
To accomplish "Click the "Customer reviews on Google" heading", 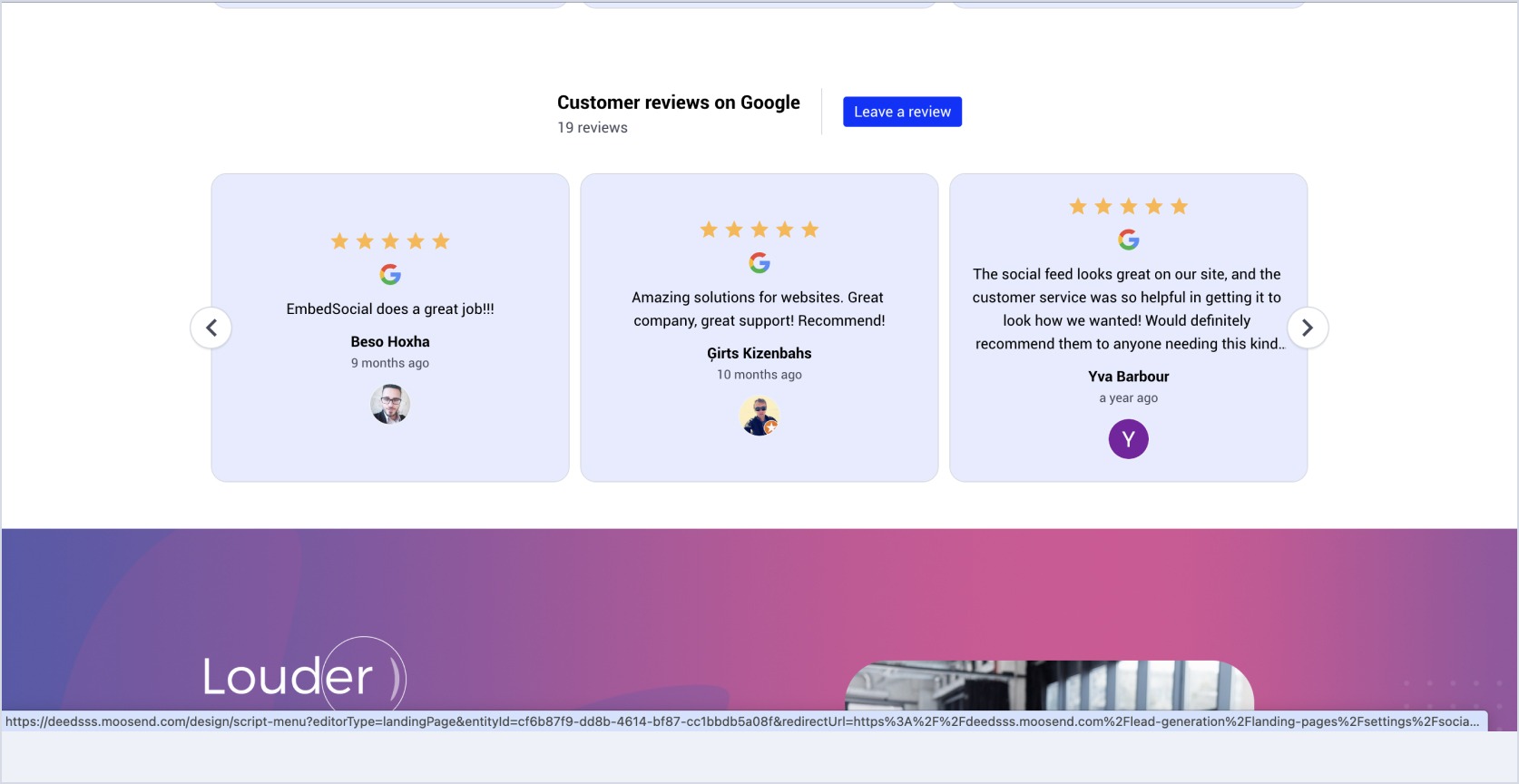I will tap(679, 103).
